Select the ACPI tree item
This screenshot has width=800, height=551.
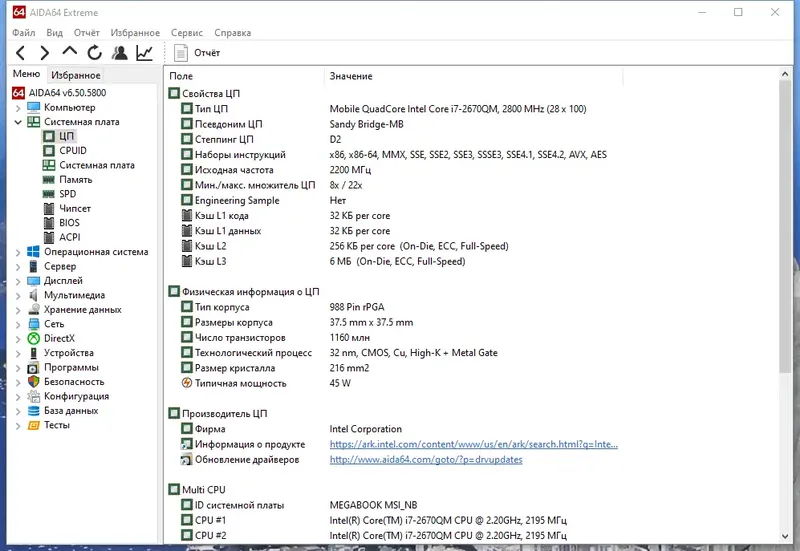[69, 237]
